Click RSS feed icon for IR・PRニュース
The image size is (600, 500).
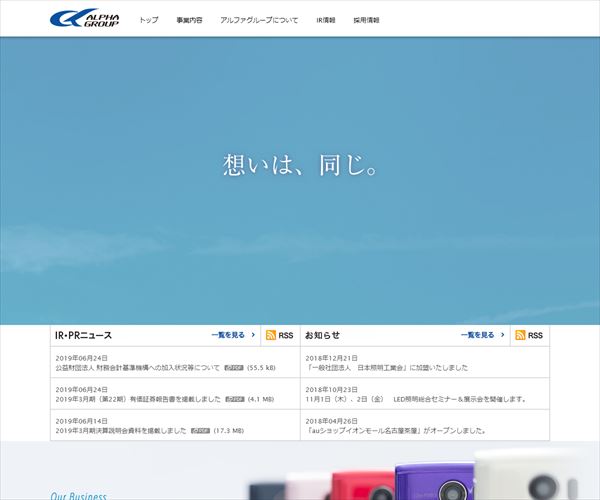271,335
